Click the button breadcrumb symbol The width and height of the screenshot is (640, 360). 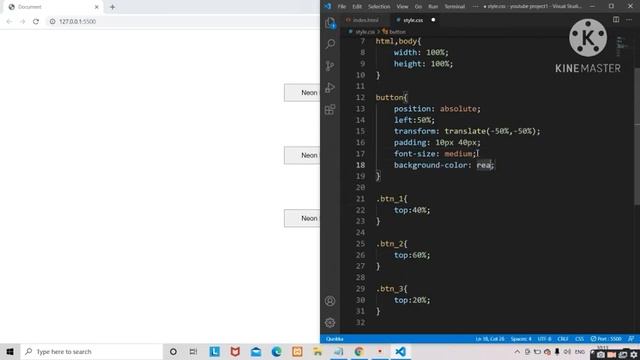(x=397, y=32)
